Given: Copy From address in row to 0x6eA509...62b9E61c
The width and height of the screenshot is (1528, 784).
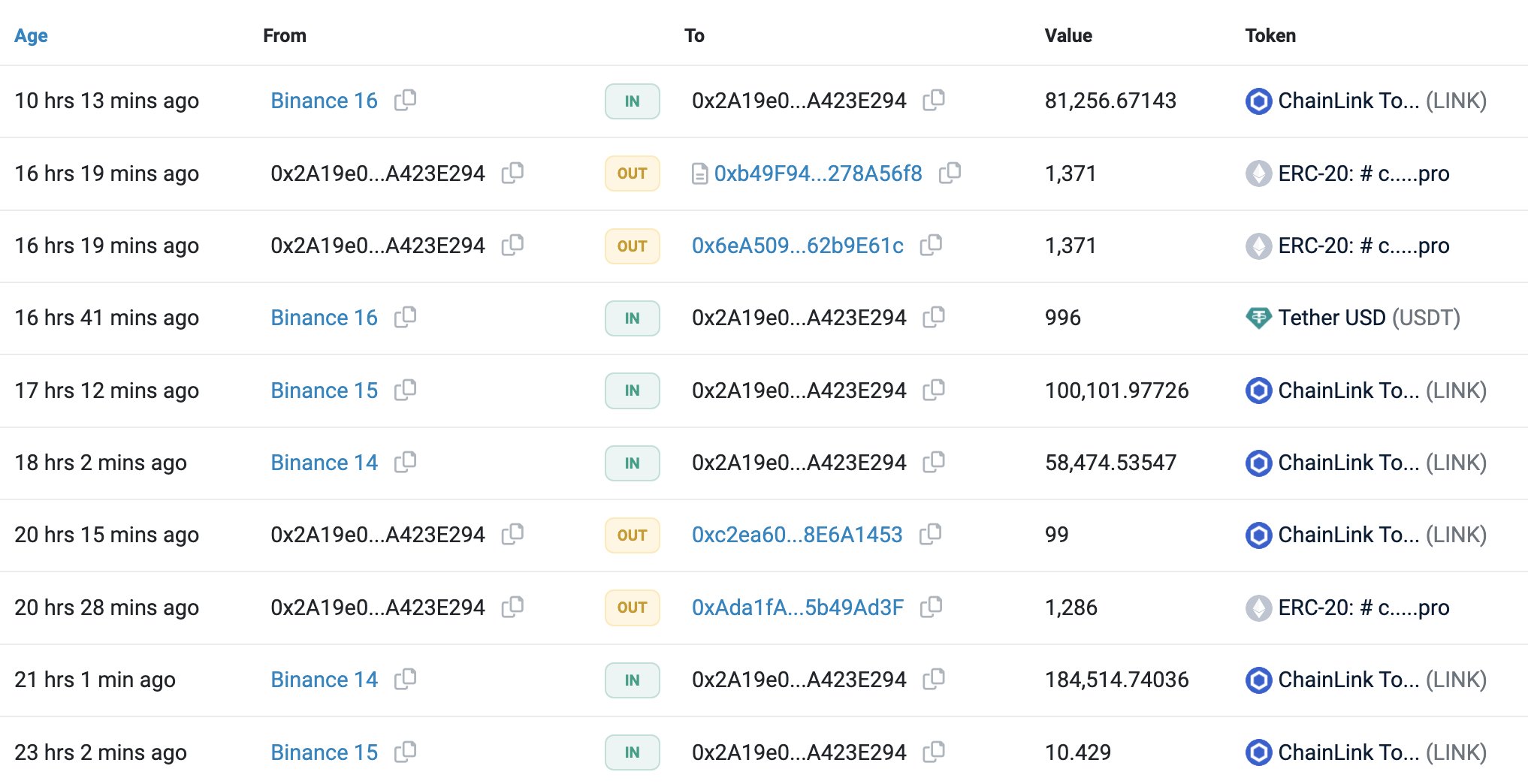Looking at the screenshot, I should (513, 245).
